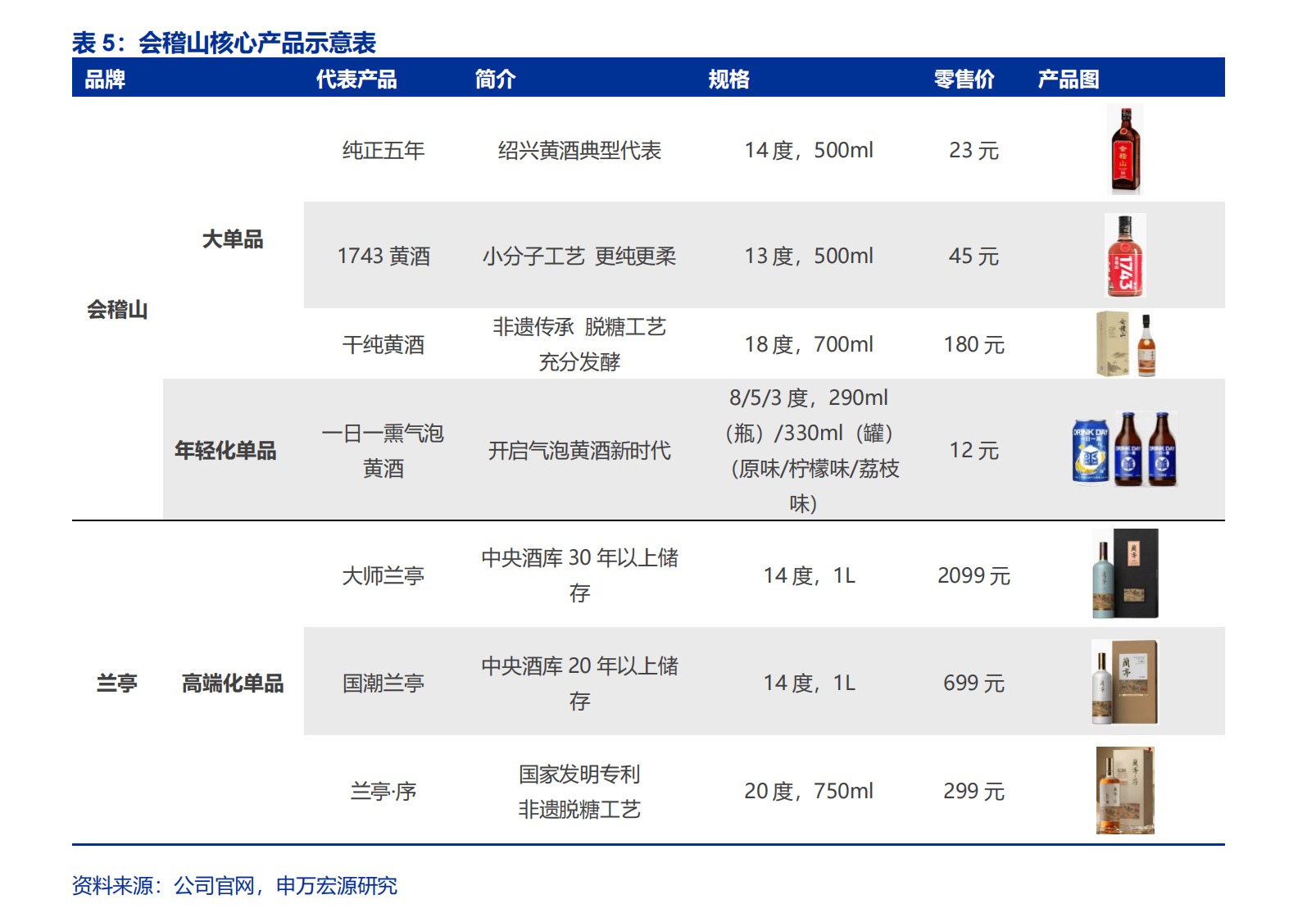Click the 年轻化单品 category label
This screenshot has height=913, width=1316.
[x=225, y=450]
